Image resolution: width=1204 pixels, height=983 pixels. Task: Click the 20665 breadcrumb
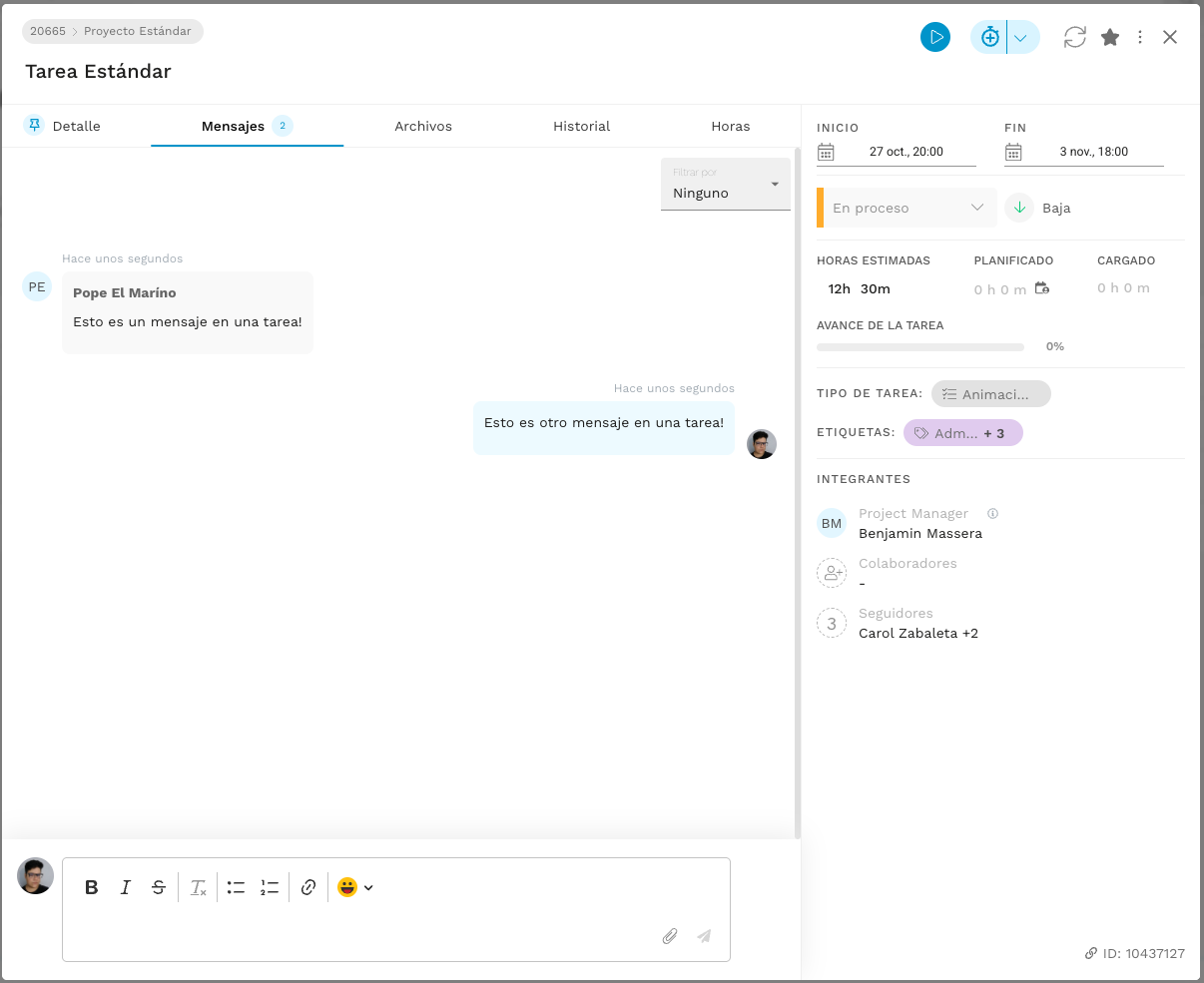click(48, 31)
